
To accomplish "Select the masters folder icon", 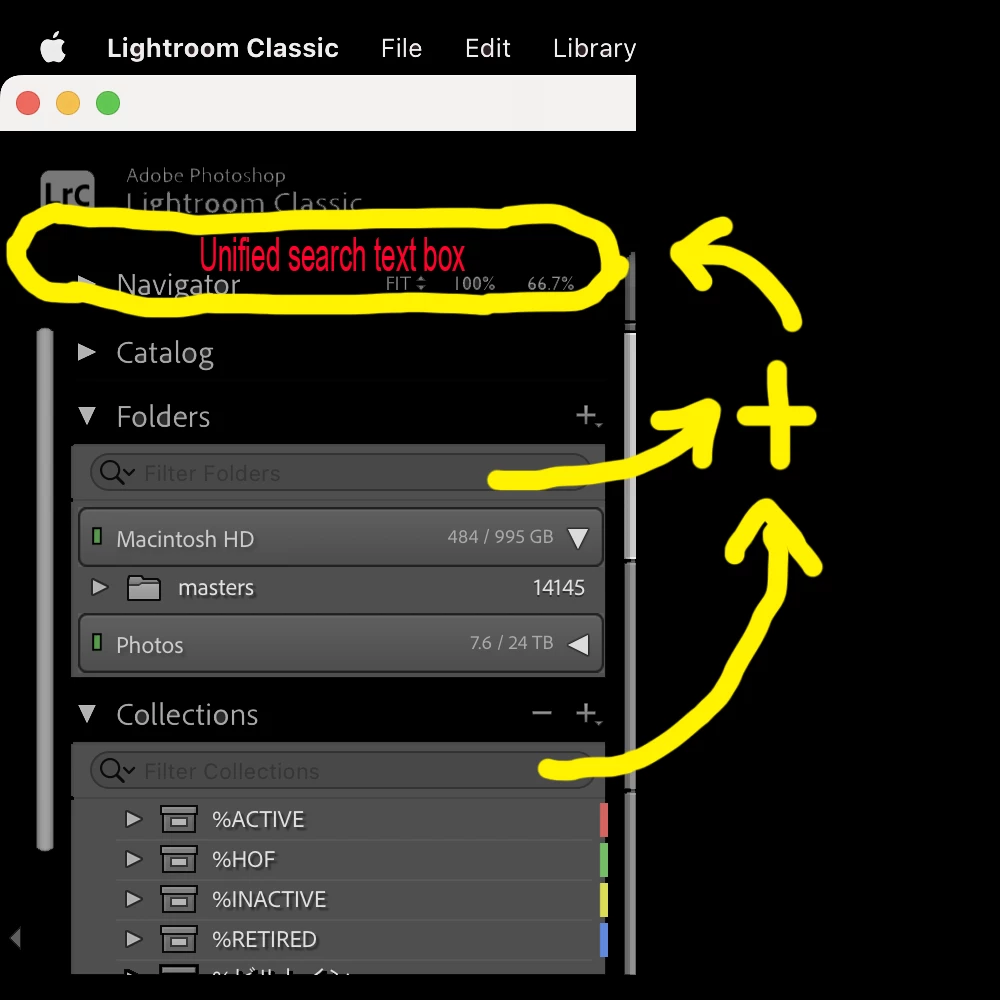I will 143,587.
